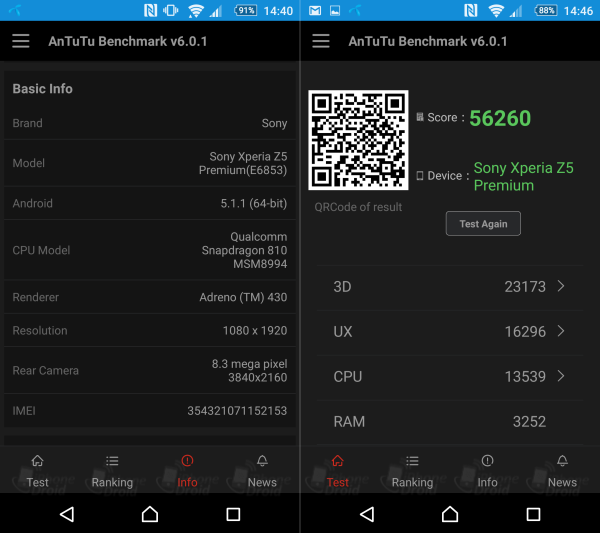Select the score value 56260
600x533 pixels.
click(500, 118)
